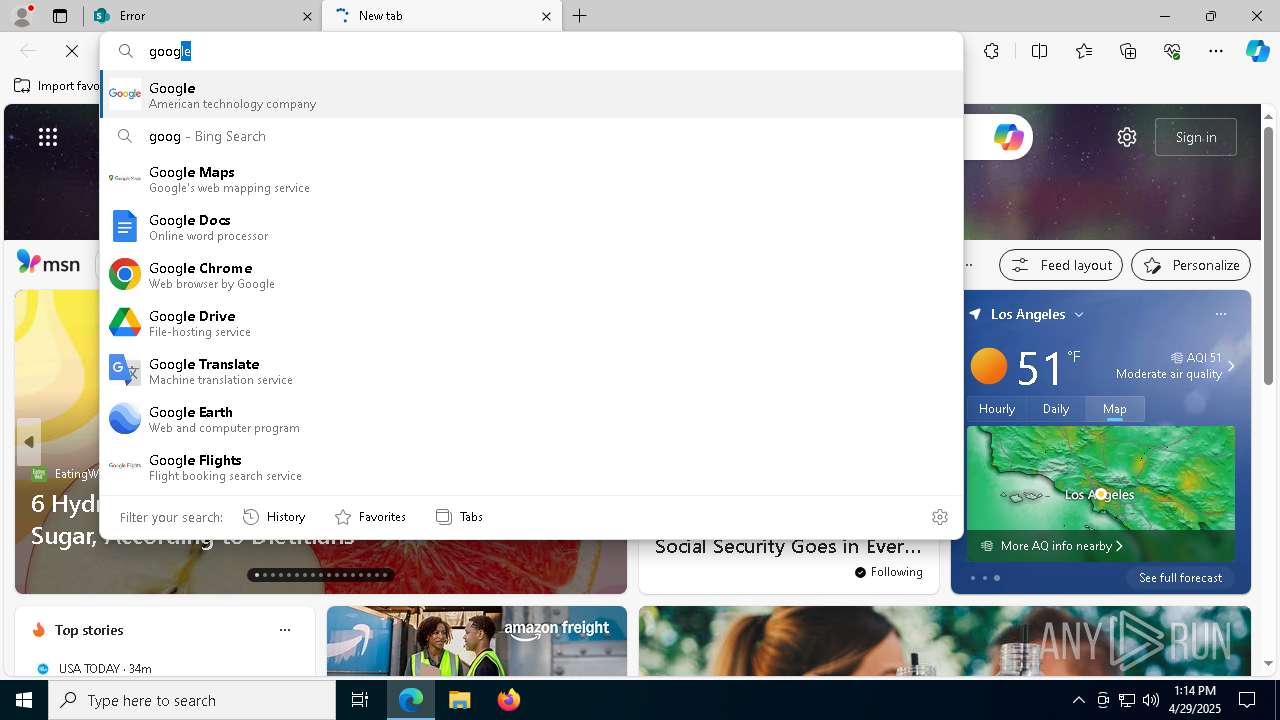This screenshot has height=720, width=1280.
Task: Show hidden system tray icons
Action: (x=1078, y=700)
